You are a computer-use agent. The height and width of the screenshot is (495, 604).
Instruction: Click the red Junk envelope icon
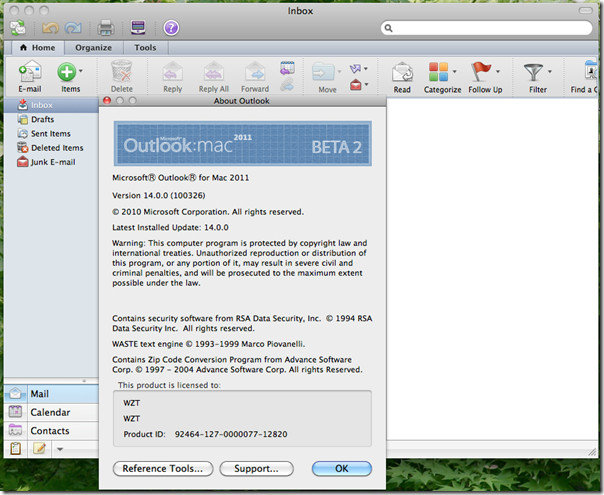356,84
